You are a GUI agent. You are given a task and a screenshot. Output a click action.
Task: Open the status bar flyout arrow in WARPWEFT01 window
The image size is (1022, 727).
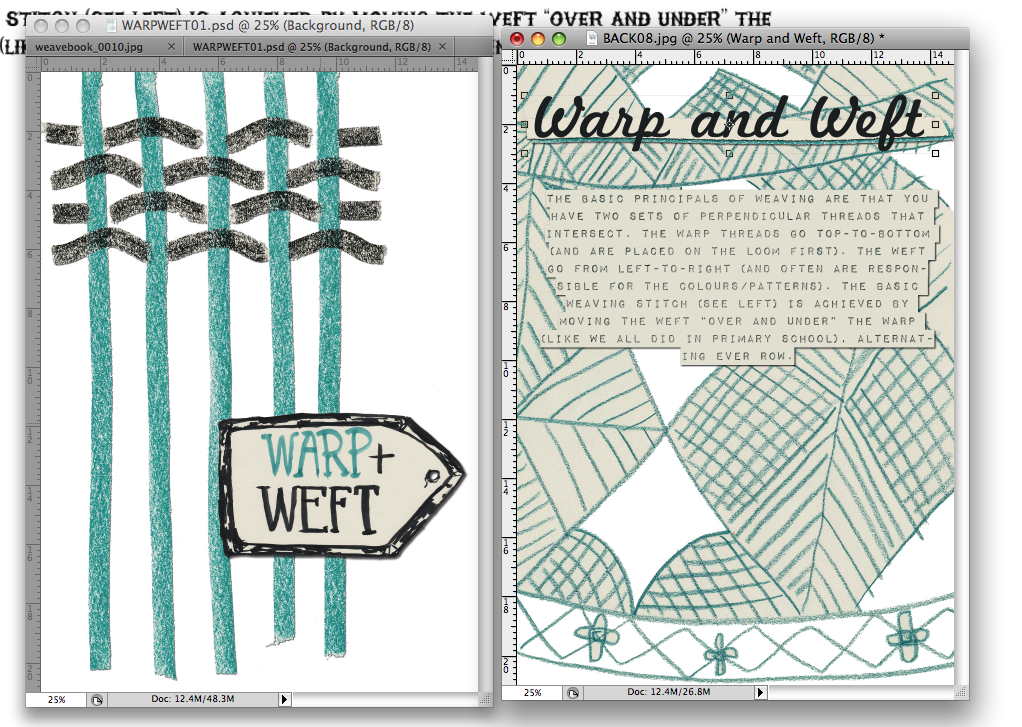[284, 699]
